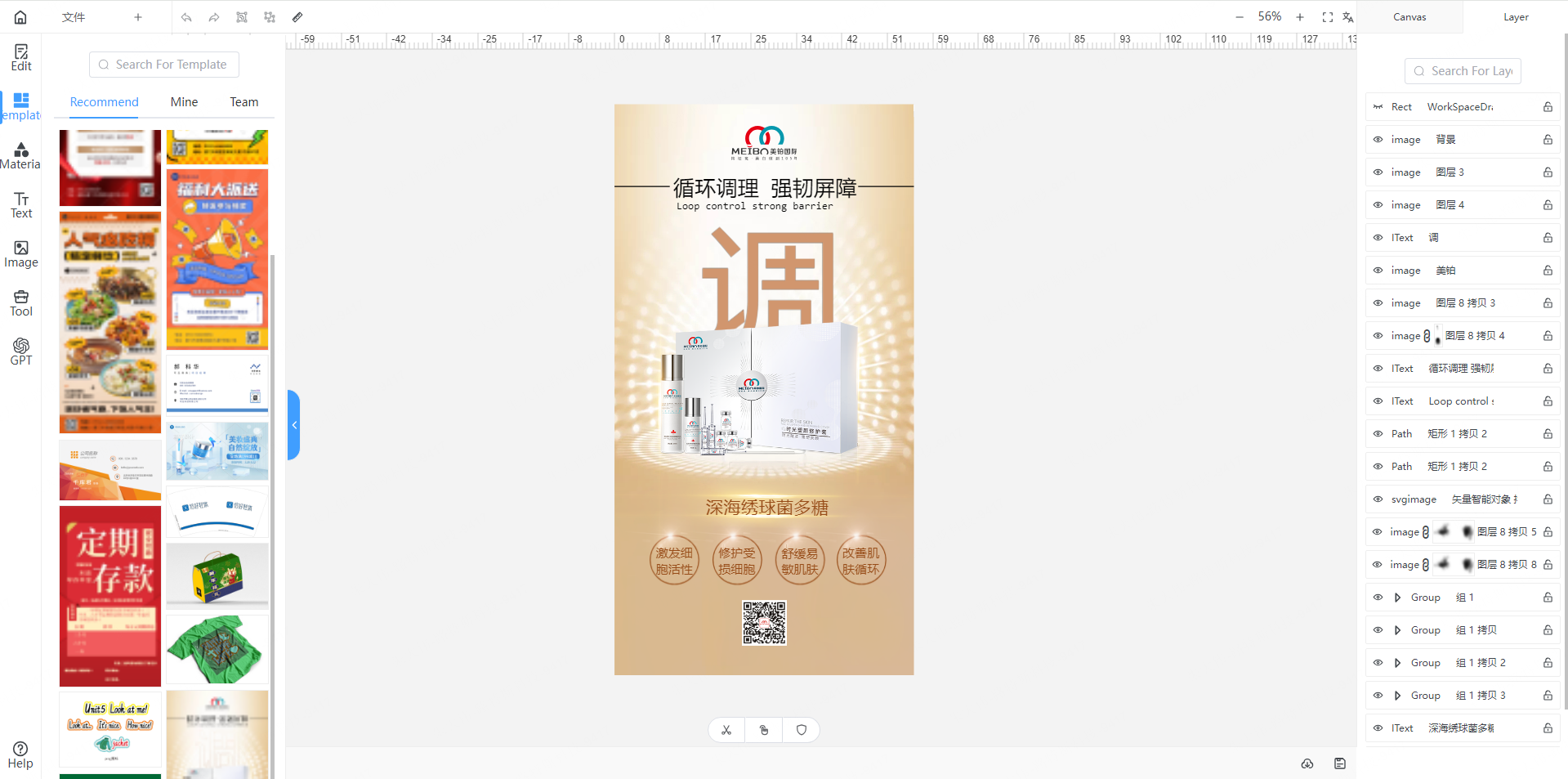Click the template list scrollbar
This screenshot has height=779, width=1568.
tap(273, 515)
